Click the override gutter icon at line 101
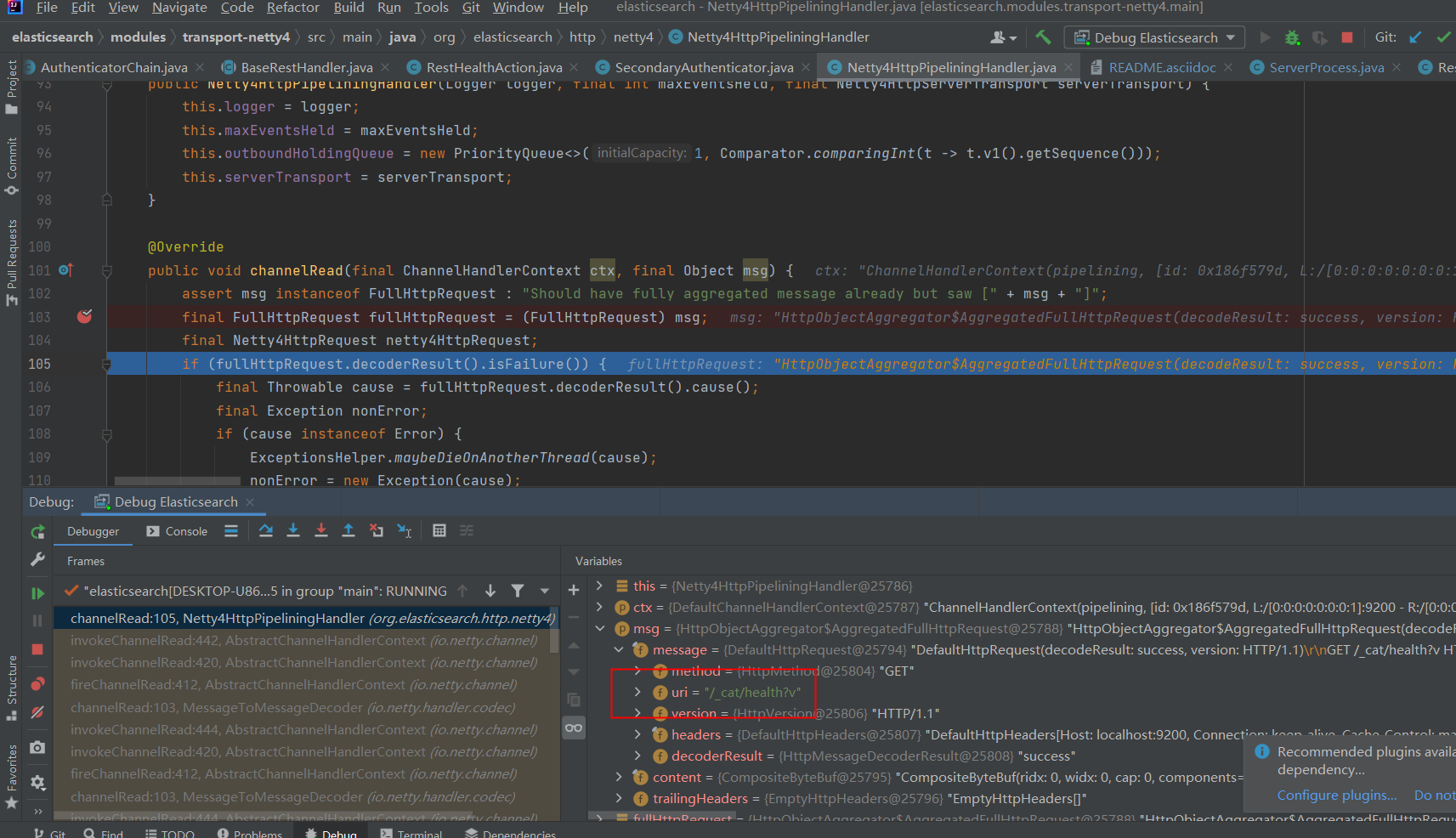The width and height of the screenshot is (1456, 838). (x=66, y=270)
